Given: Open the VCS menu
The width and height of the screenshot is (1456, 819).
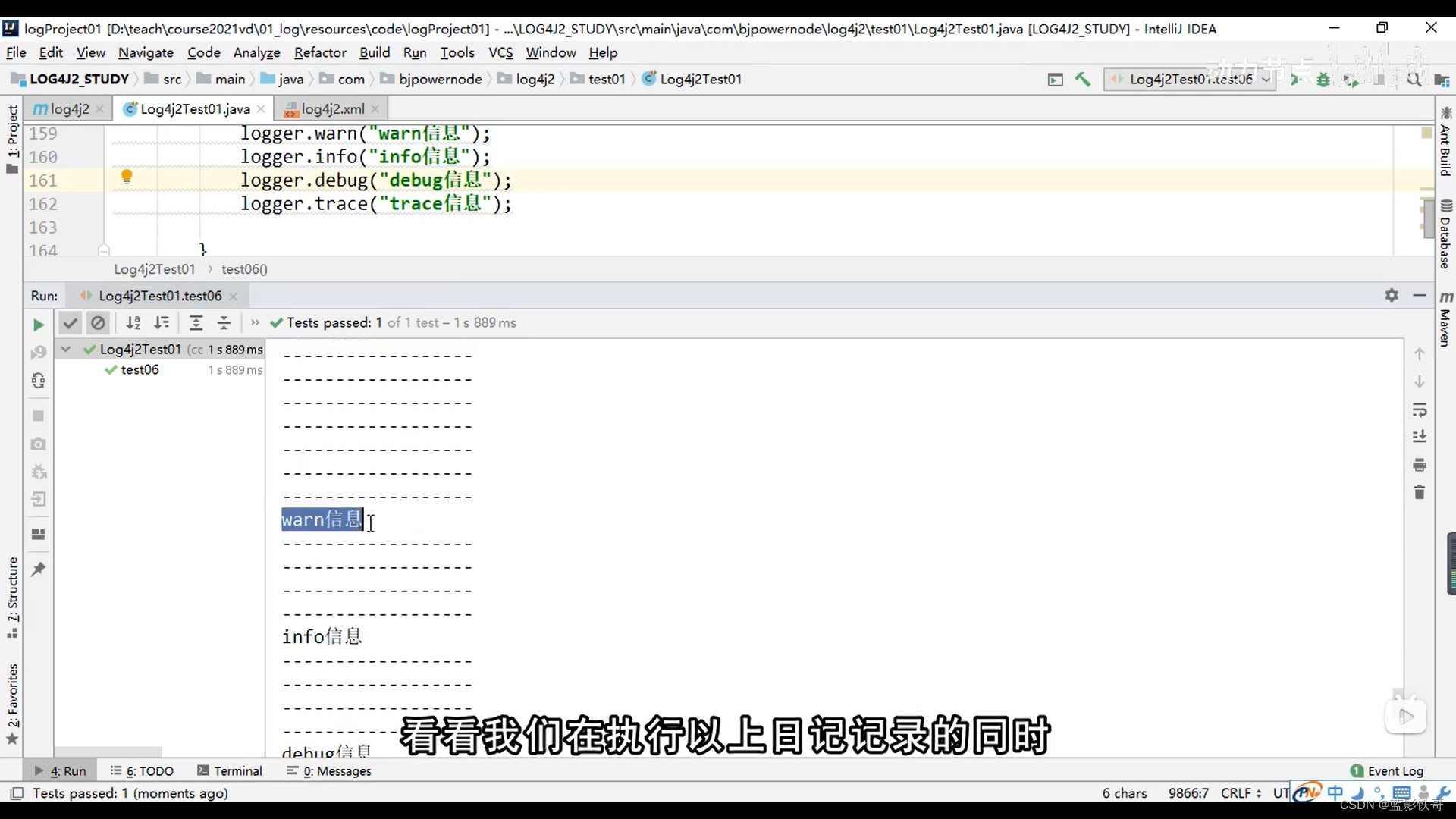Looking at the screenshot, I should pyautogui.click(x=500, y=52).
